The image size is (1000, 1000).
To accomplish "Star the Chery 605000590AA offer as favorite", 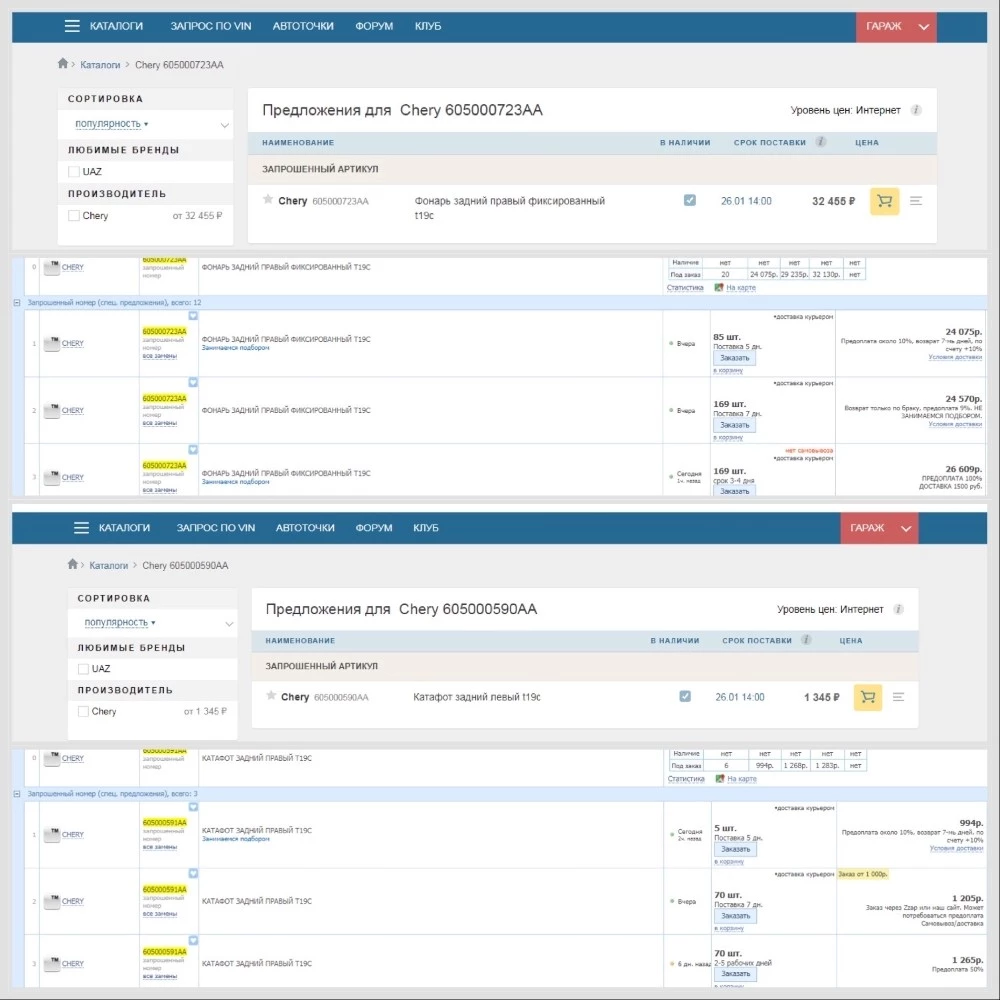I will pos(271,696).
